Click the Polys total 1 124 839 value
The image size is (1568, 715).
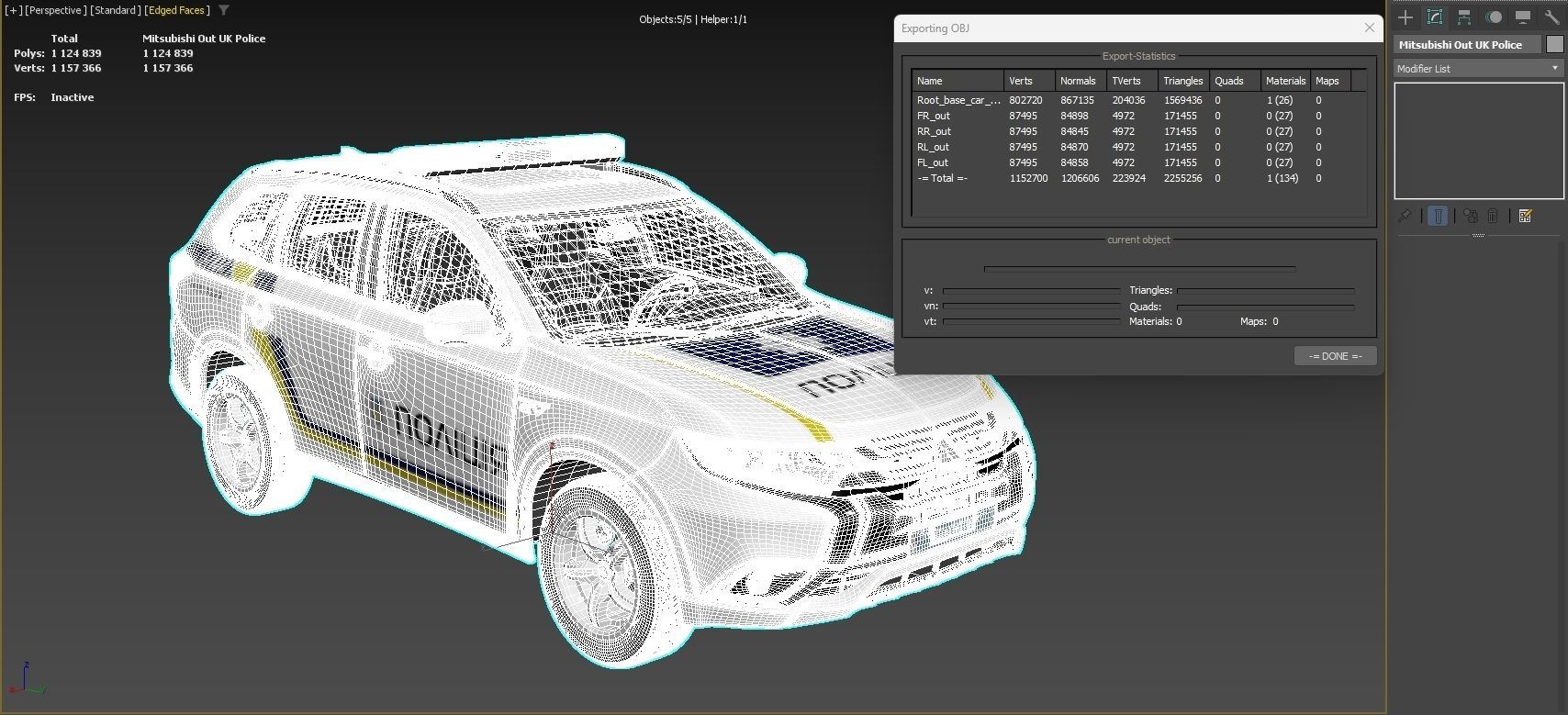tap(76, 53)
